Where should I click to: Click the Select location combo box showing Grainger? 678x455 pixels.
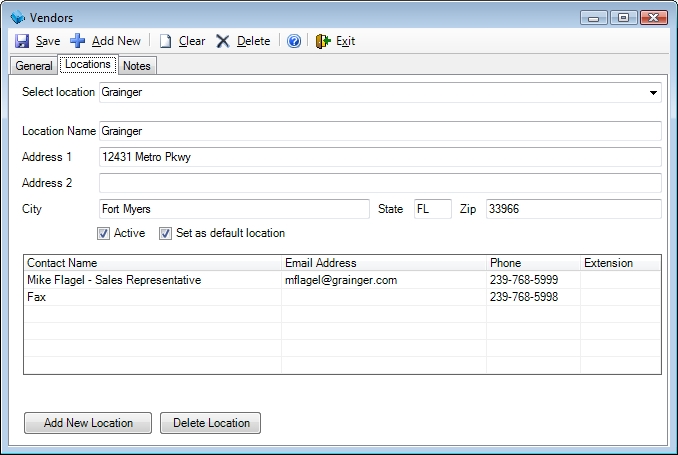pyautogui.click(x=380, y=93)
